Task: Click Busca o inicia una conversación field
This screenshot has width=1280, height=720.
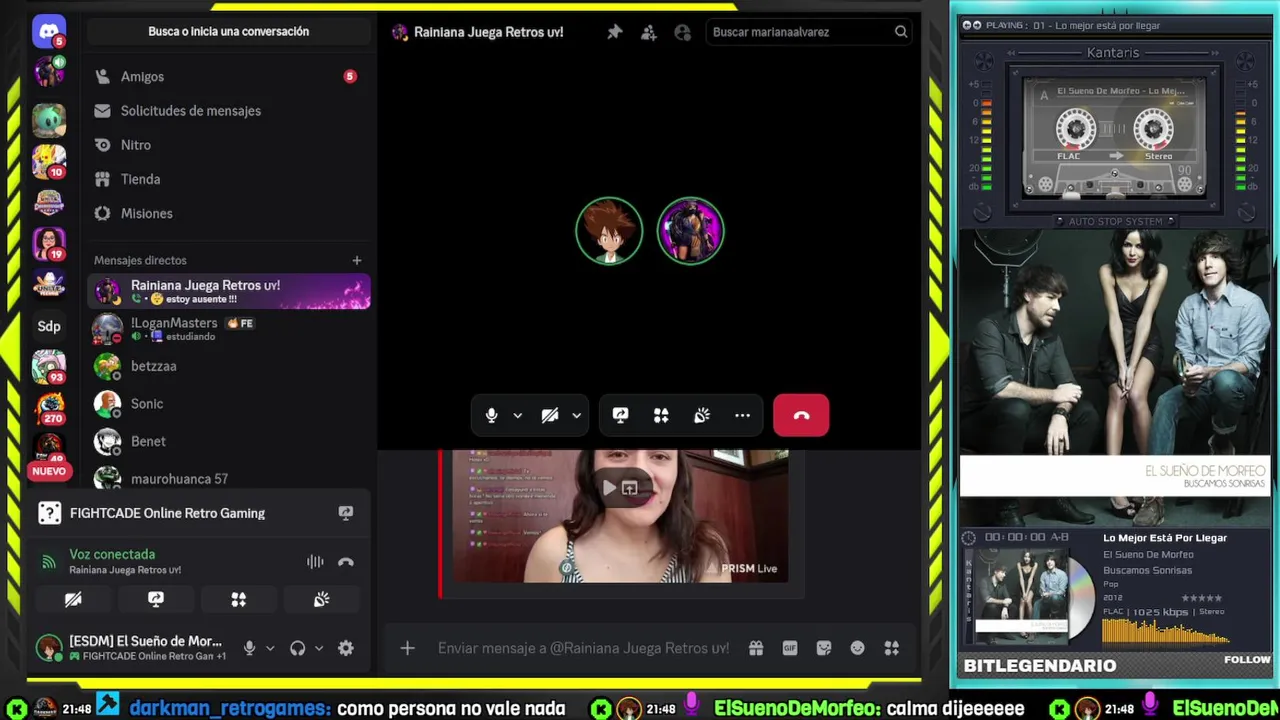Action: pyautogui.click(x=229, y=31)
